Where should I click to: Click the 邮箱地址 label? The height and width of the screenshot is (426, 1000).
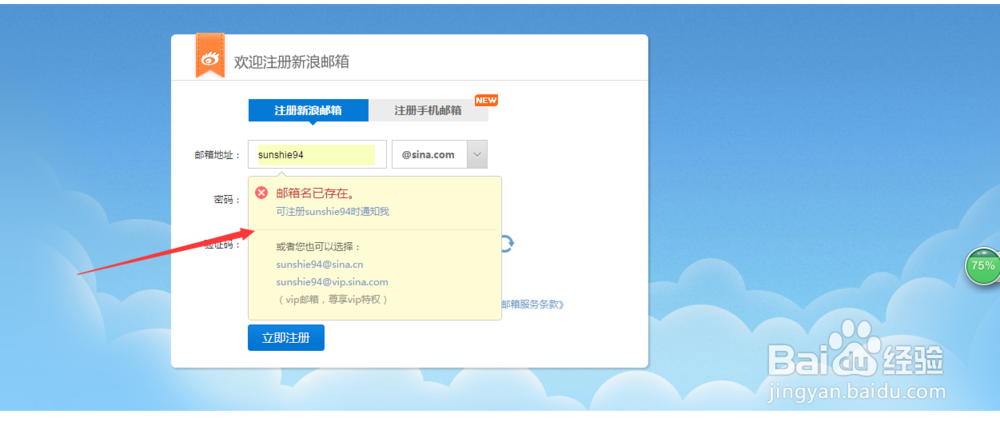(218, 155)
